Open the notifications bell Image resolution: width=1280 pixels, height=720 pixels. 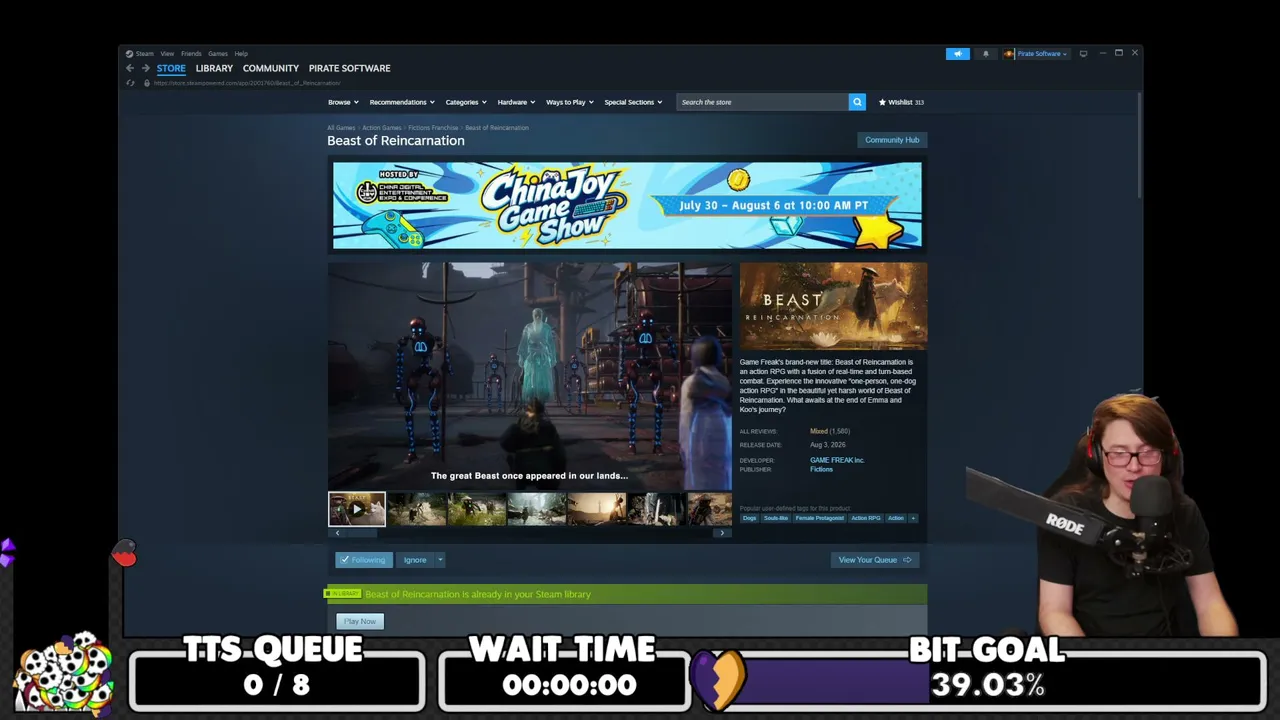[x=985, y=53]
